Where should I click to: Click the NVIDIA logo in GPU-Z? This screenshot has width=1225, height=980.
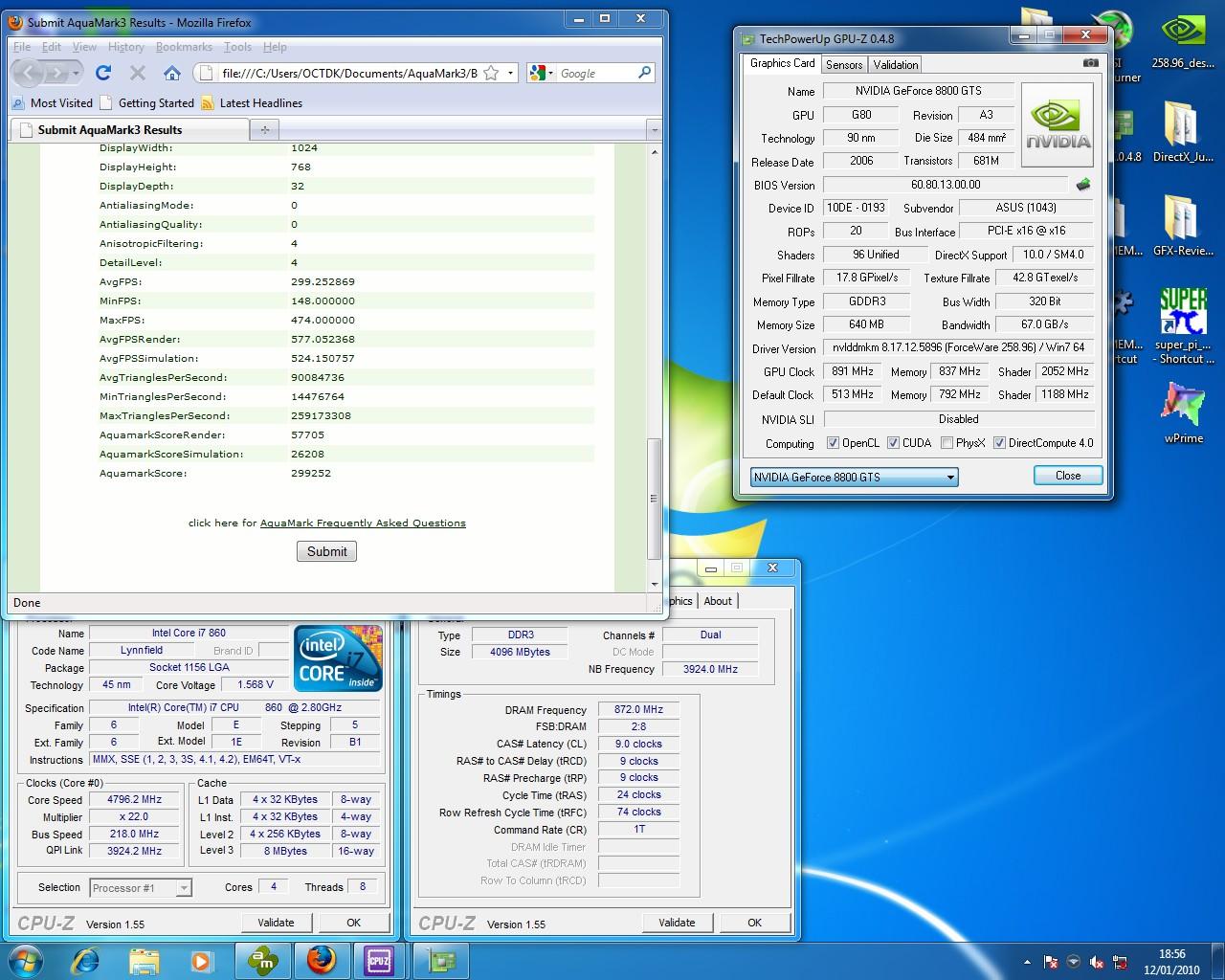[x=1058, y=124]
